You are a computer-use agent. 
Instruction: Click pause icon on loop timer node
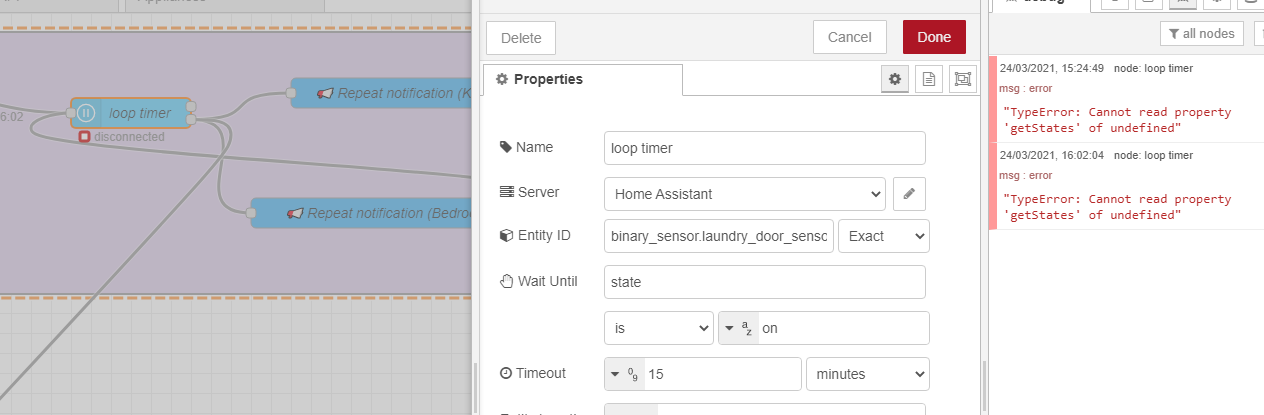click(86, 113)
